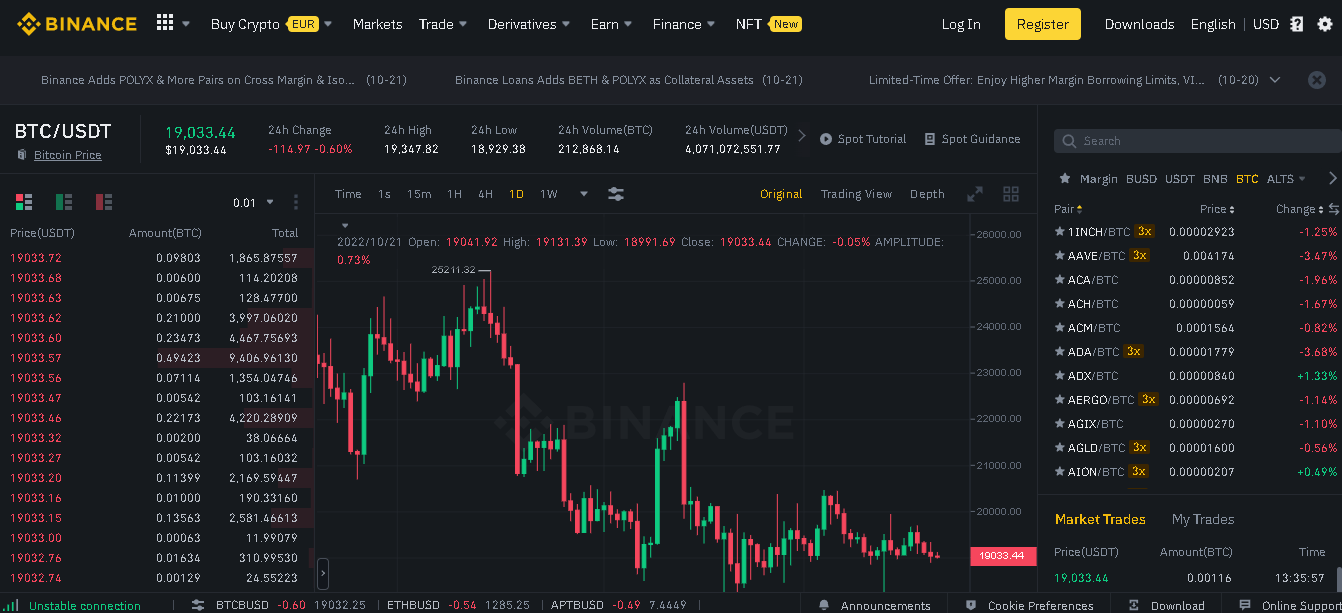The image size is (1342, 613).
Task: Sort pairs by Price column
Action: (1217, 209)
